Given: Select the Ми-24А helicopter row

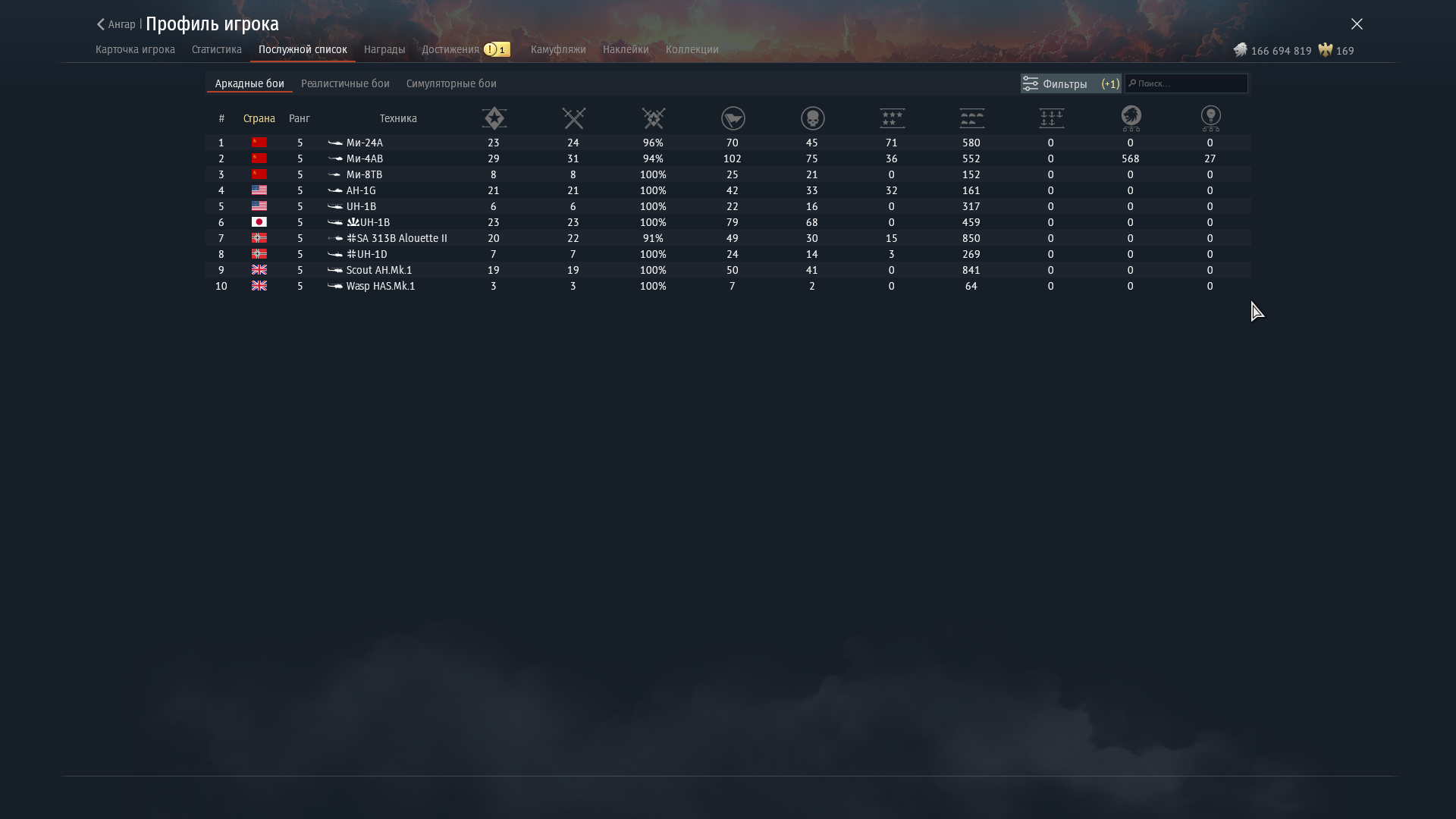Looking at the screenshot, I should pyautogui.click(x=364, y=143).
